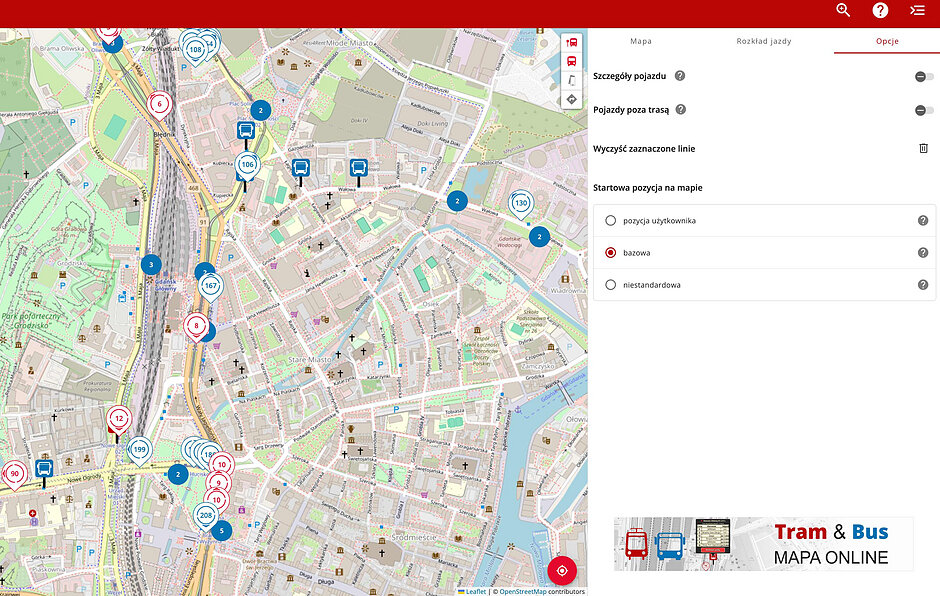Open the OpenStreetMap contributors link
940x596 pixels.
(523, 591)
